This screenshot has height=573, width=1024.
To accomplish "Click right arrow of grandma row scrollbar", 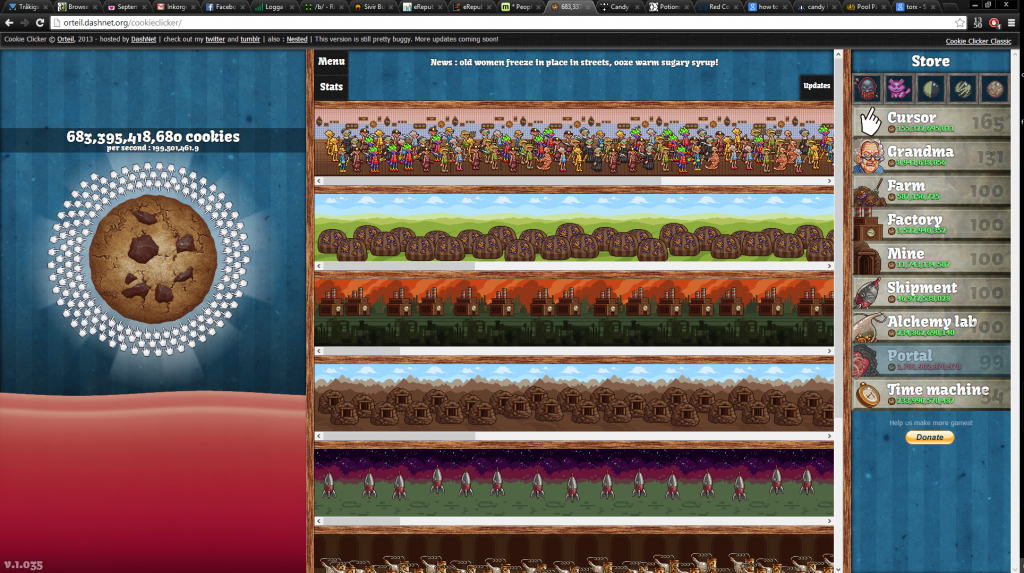I will tap(829, 181).
